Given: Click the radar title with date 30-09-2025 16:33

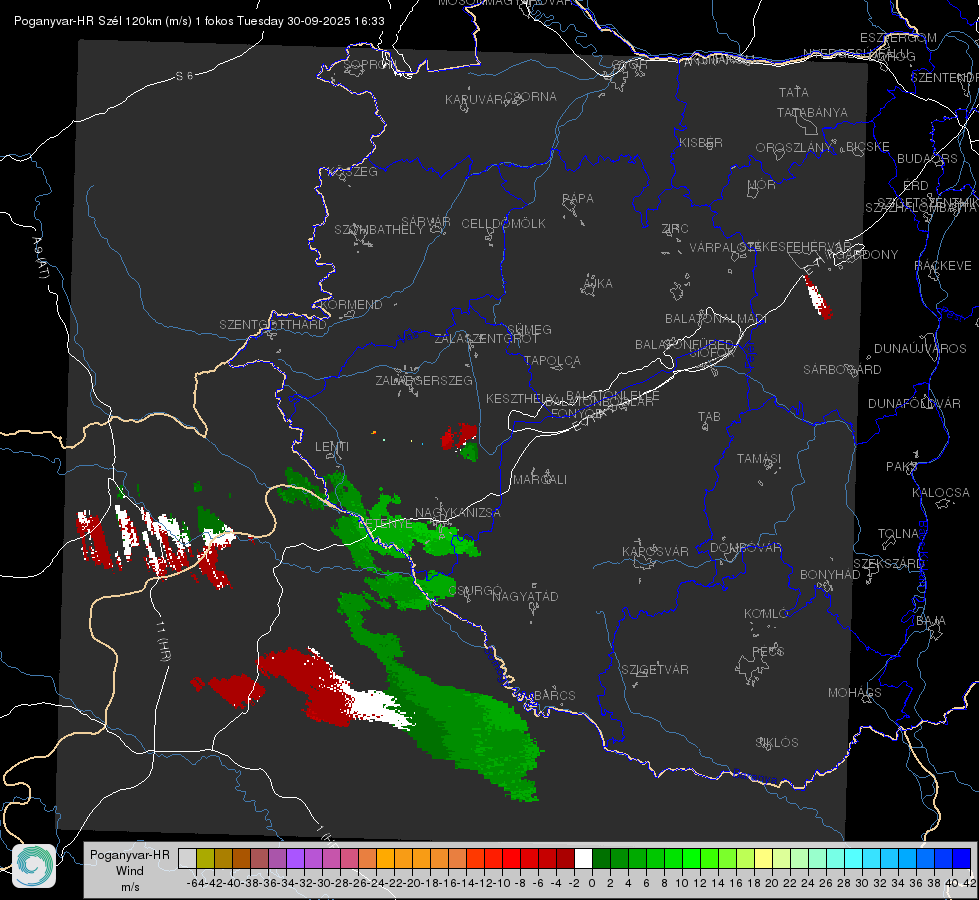Looking at the screenshot, I should tap(199, 21).
